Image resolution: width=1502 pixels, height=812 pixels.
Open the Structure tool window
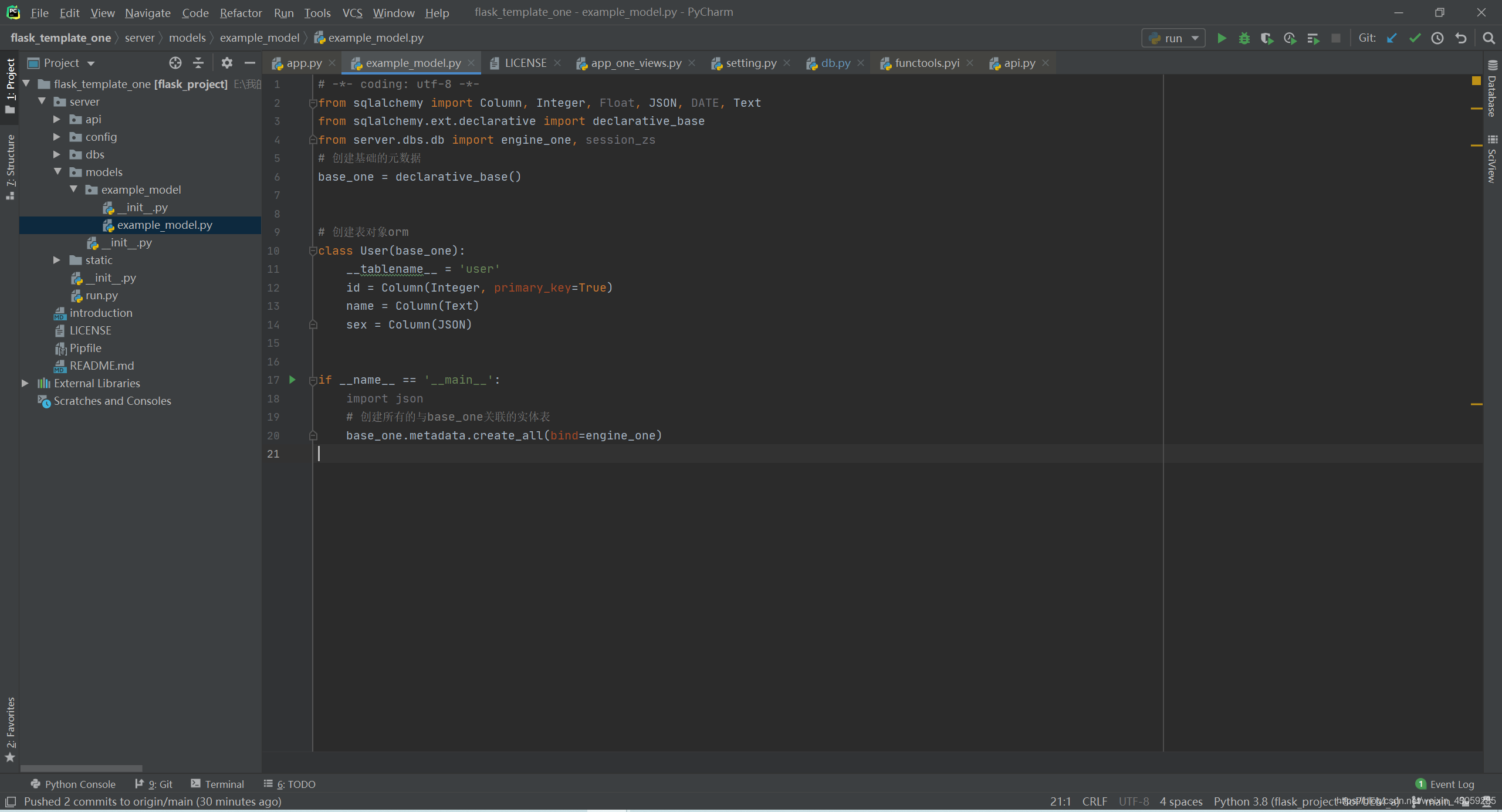point(10,167)
